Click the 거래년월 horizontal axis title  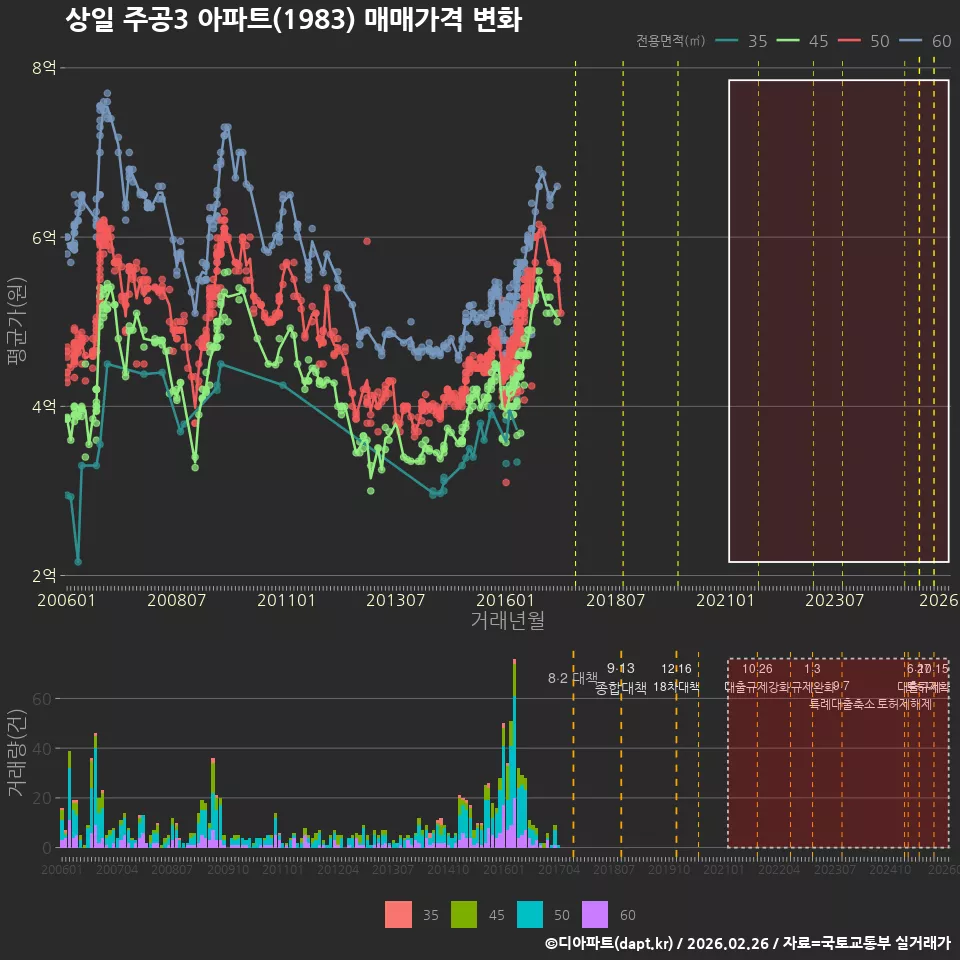click(508, 620)
